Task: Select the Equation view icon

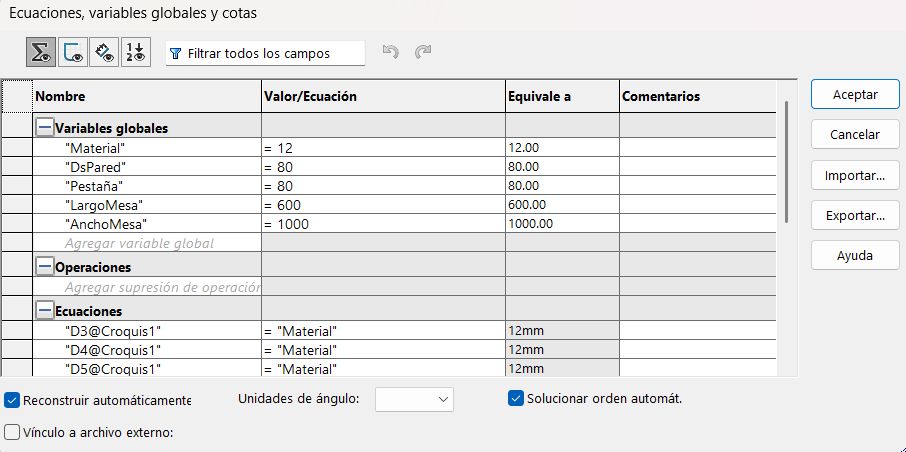Action: [40, 53]
